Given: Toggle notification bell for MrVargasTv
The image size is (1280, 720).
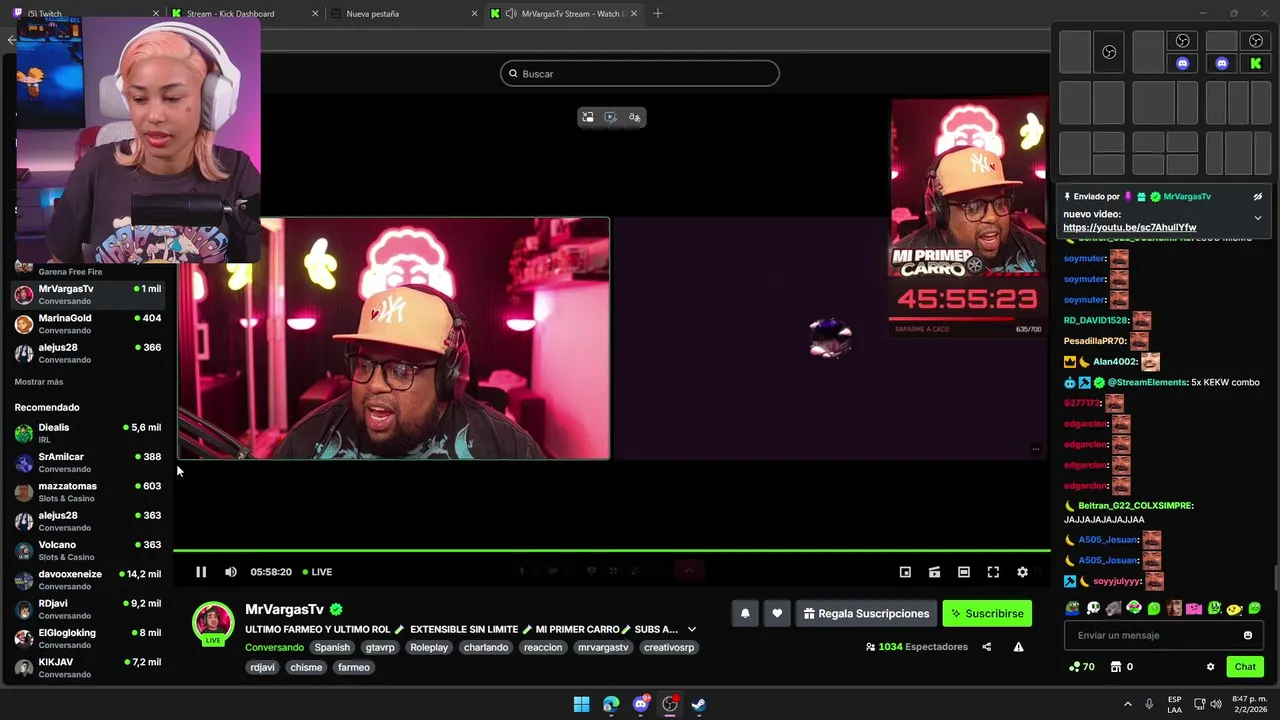Looking at the screenshot, I should 745,614.
